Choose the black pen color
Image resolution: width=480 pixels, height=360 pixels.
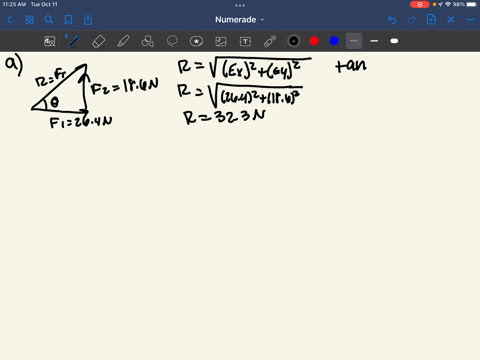point(294,41)
